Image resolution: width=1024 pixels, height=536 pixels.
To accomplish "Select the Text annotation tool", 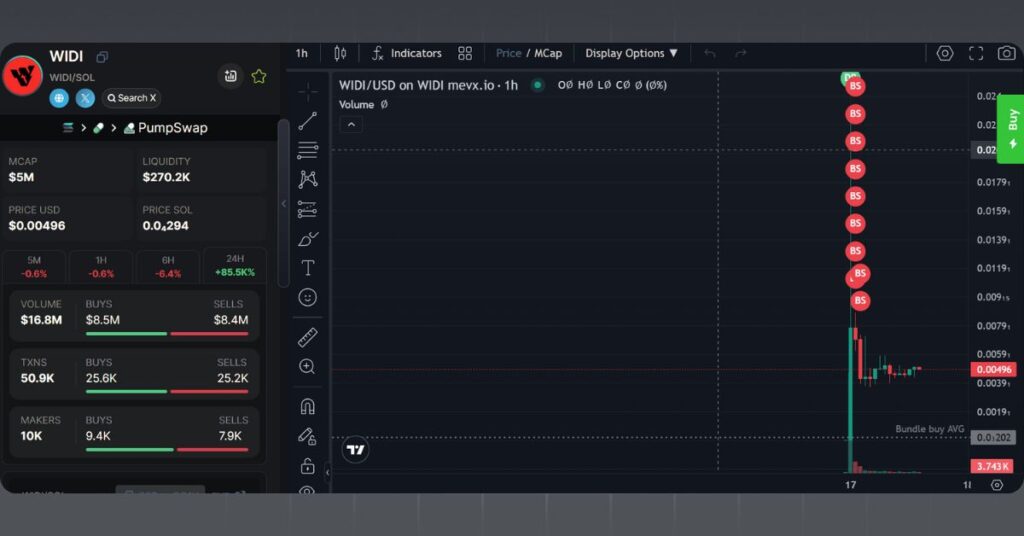I will coord(308,268).
